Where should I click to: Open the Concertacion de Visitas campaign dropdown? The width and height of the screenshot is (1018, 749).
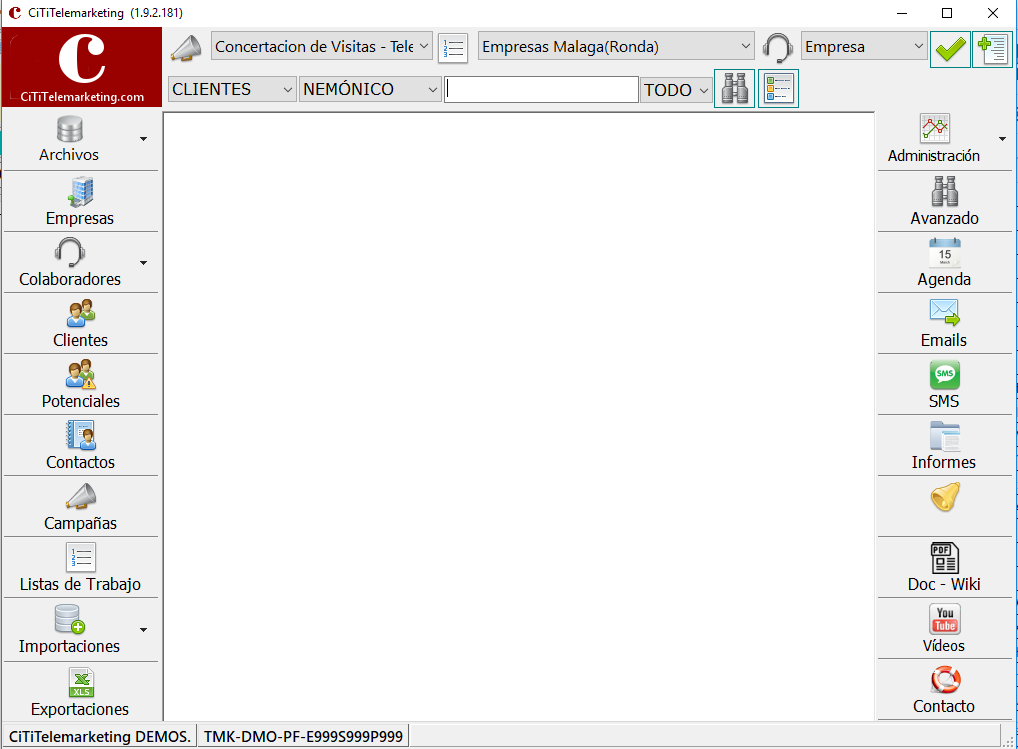point(321,47)
